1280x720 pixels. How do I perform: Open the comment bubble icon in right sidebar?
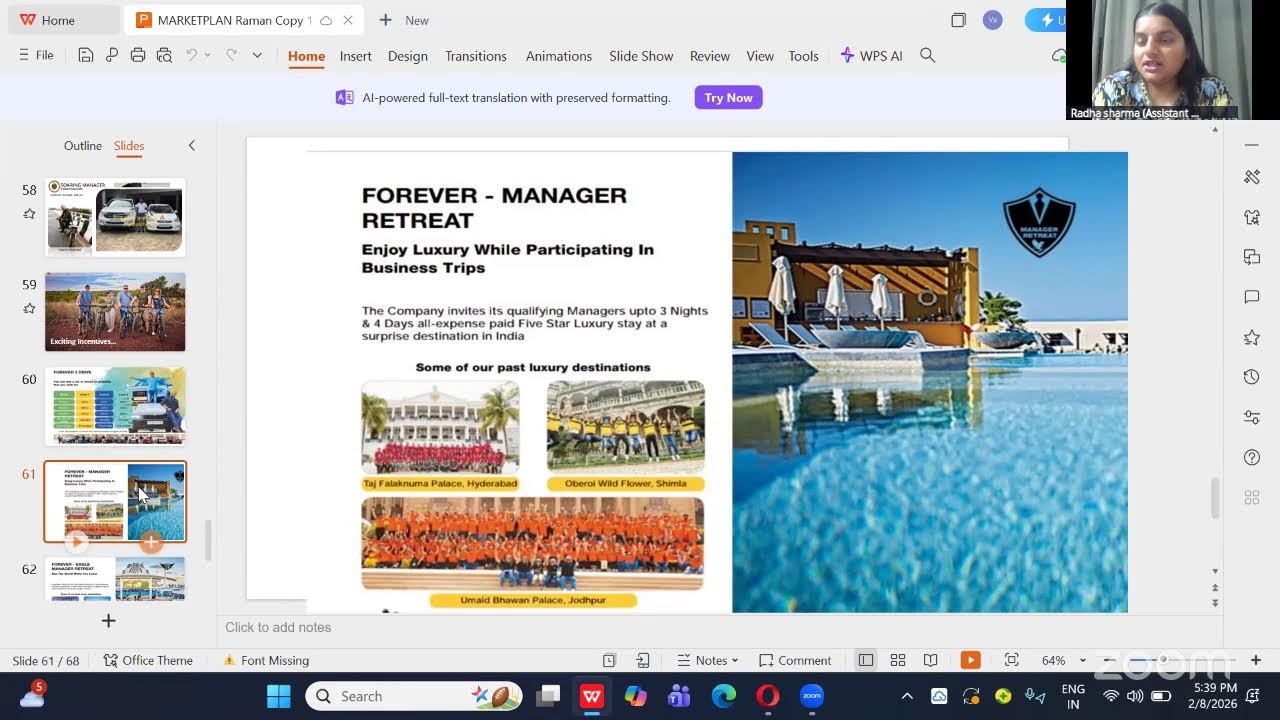coord(1252,297)
